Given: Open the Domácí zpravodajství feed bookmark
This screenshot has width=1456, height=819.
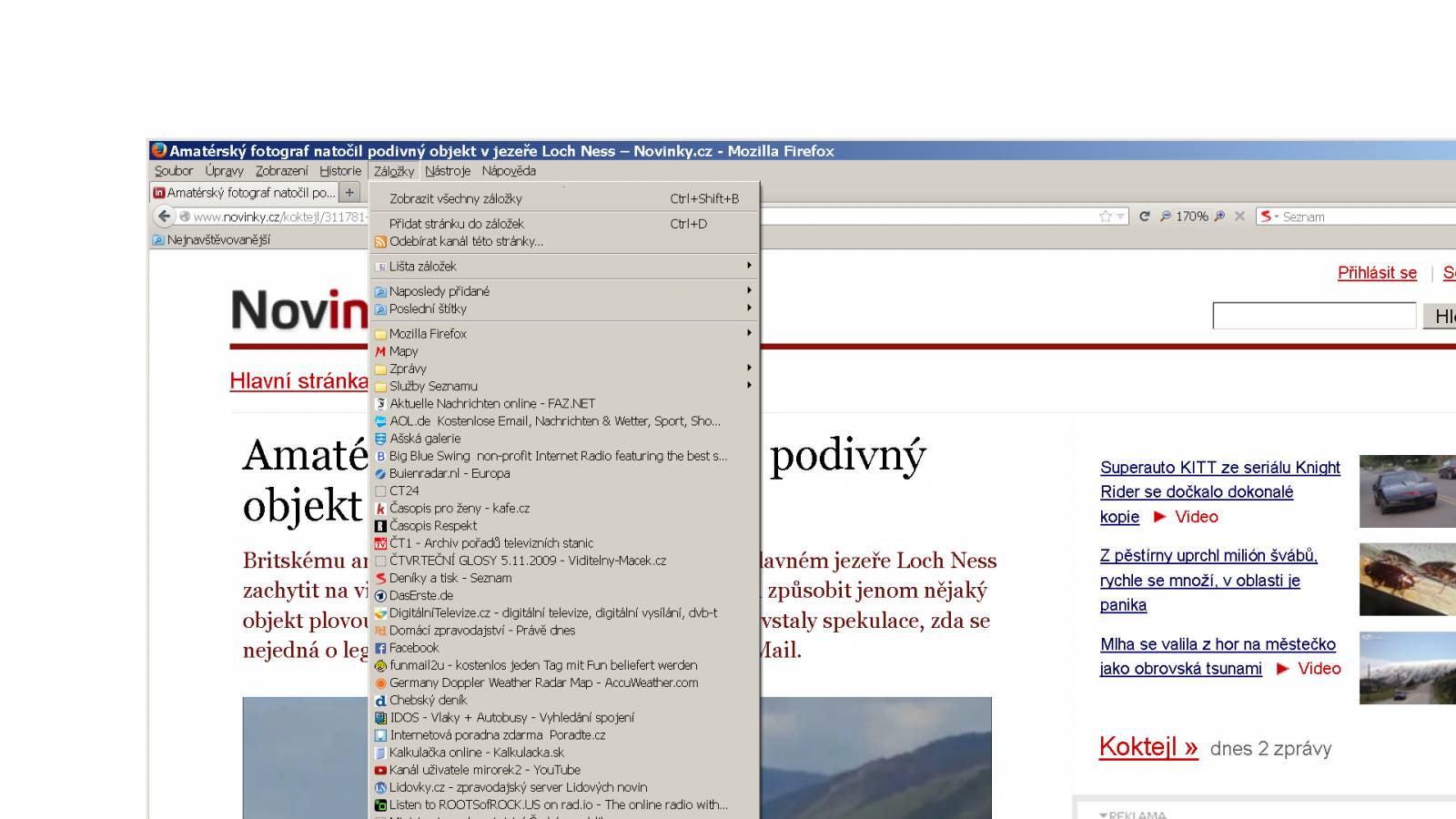Looking at the screenshot, I should 564,630.
